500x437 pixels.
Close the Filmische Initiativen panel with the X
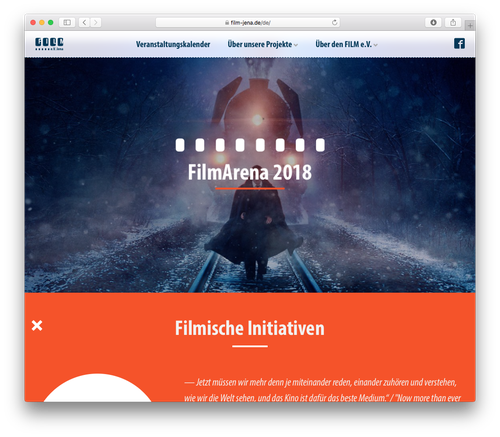pyautogui.click(x=37, y=325)
